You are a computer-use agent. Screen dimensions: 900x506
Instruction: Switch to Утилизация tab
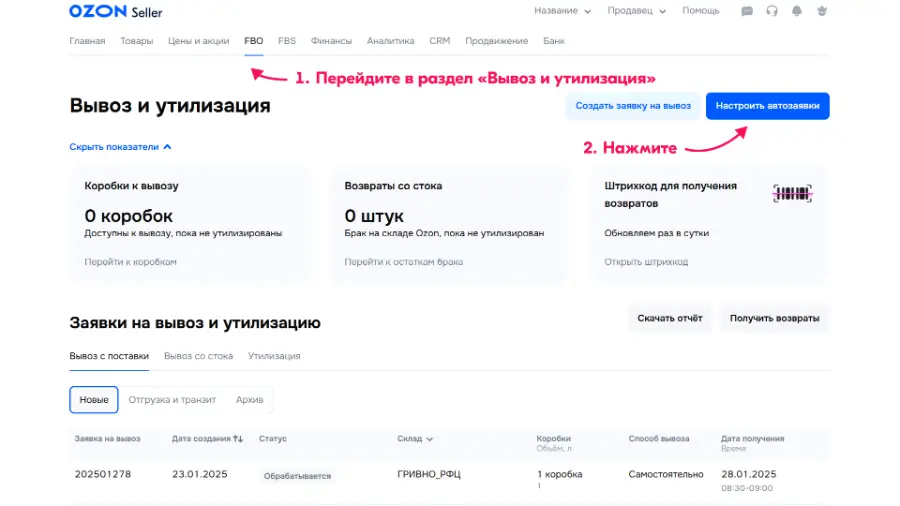[x=274, y=356]
